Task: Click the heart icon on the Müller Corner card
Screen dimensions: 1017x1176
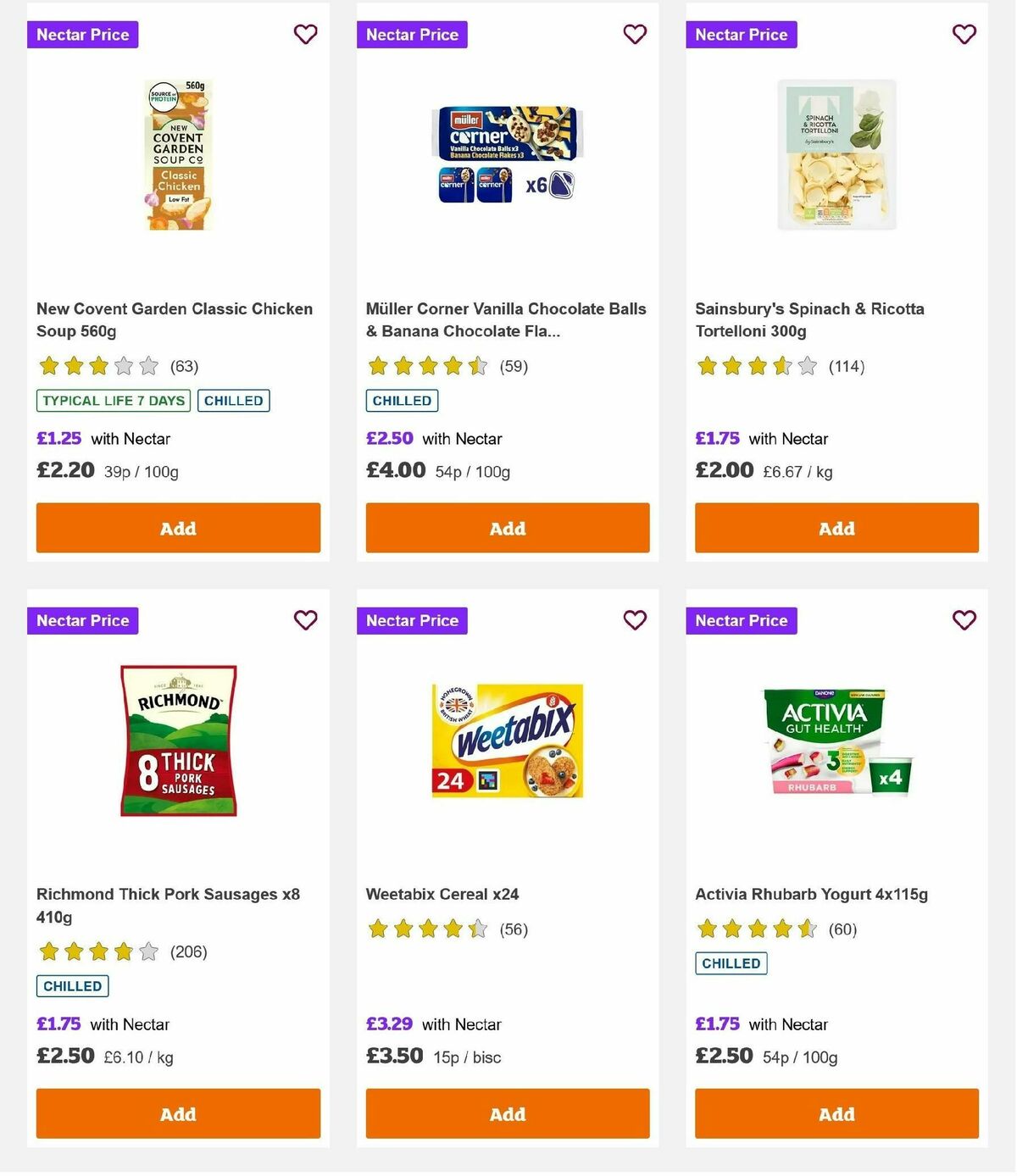Action: tap(635, 35)
